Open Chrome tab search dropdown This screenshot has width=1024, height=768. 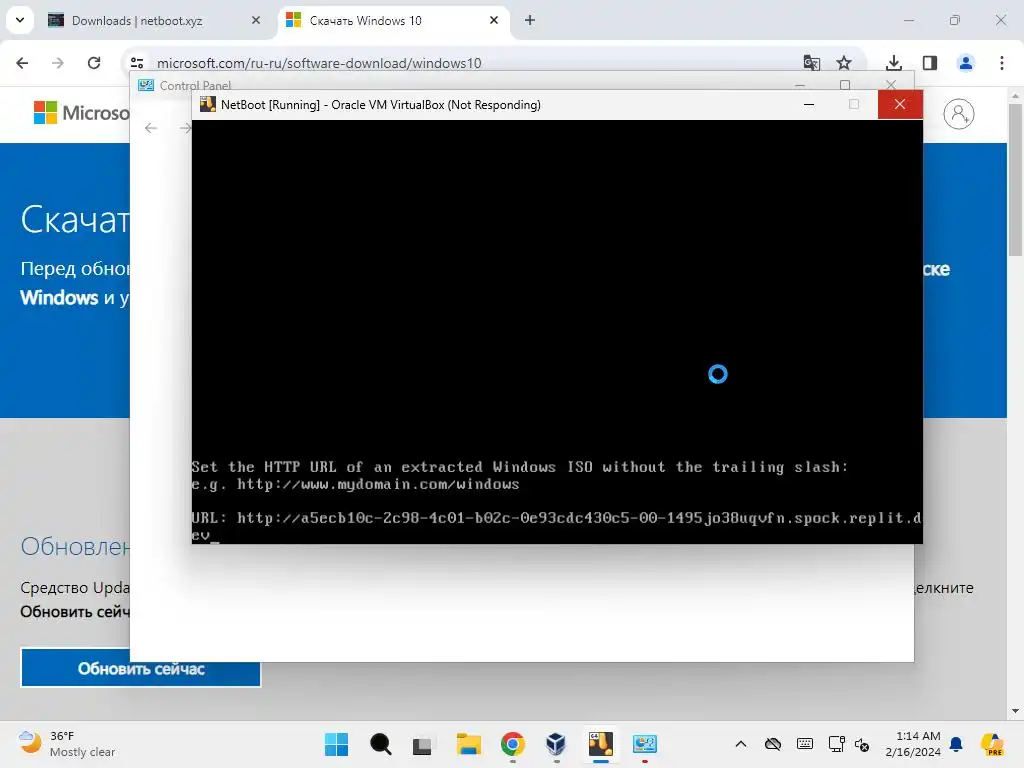point(20,20)
